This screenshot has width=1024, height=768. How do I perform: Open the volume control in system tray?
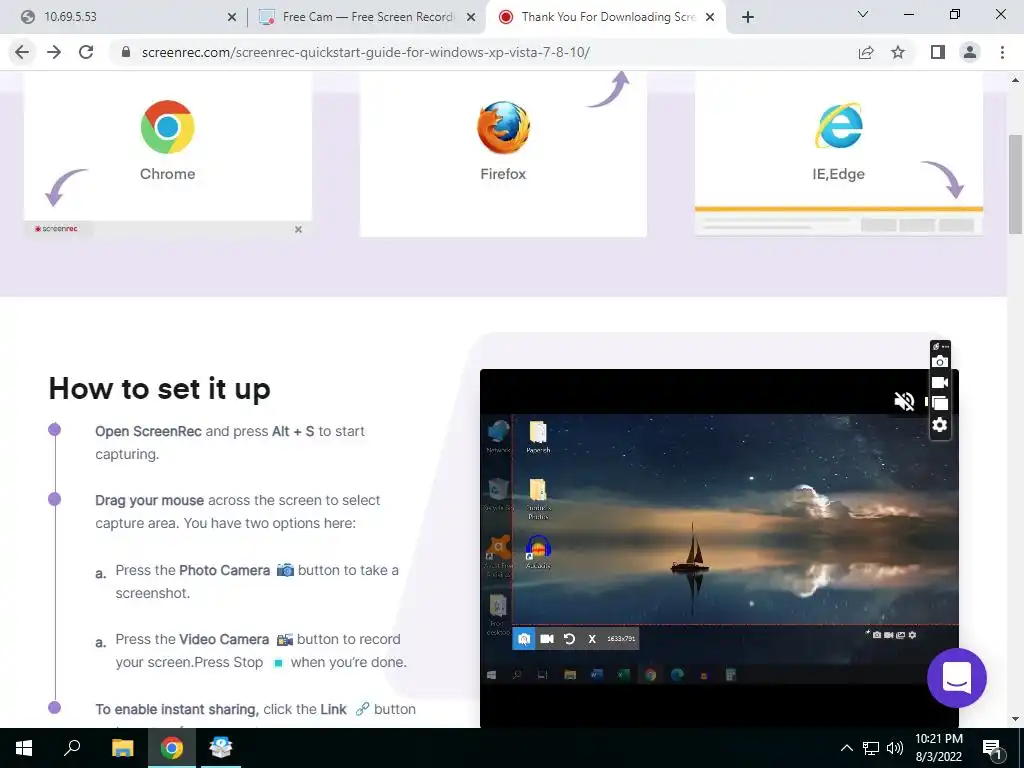[895, 748]
